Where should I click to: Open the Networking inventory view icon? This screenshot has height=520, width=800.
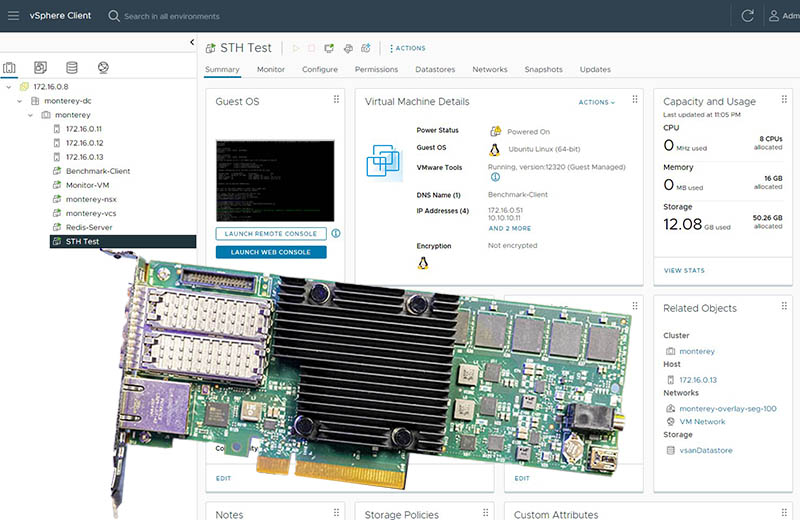102,68
